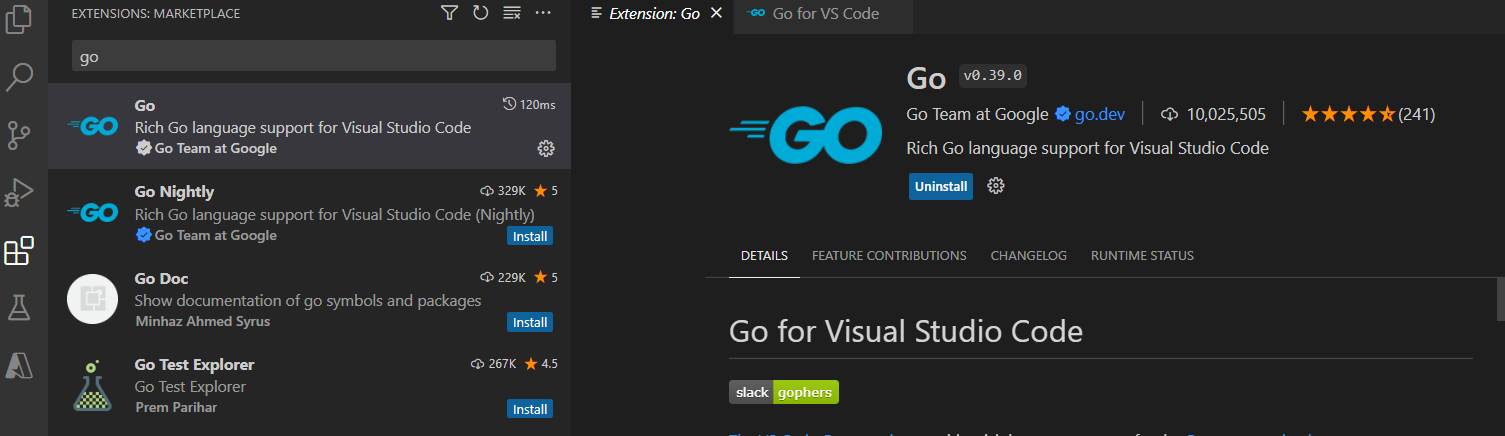Open the CHANGELOG tab
The width and height of the screenshot is (1505, 436).
(x=1029, y=256)
